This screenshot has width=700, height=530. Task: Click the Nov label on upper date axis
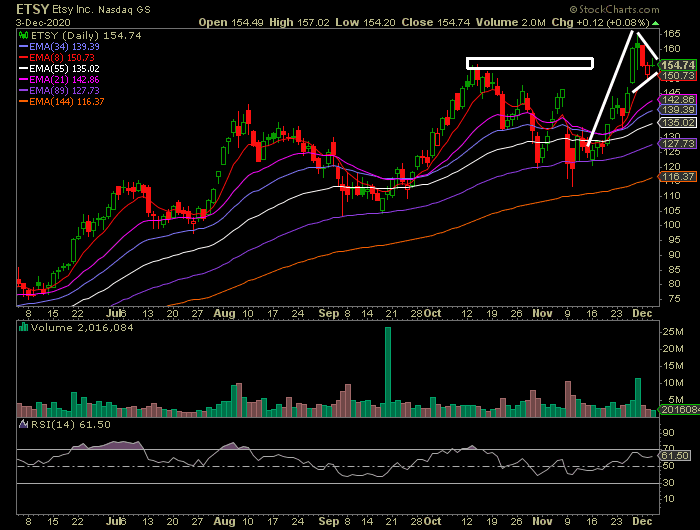542,313
